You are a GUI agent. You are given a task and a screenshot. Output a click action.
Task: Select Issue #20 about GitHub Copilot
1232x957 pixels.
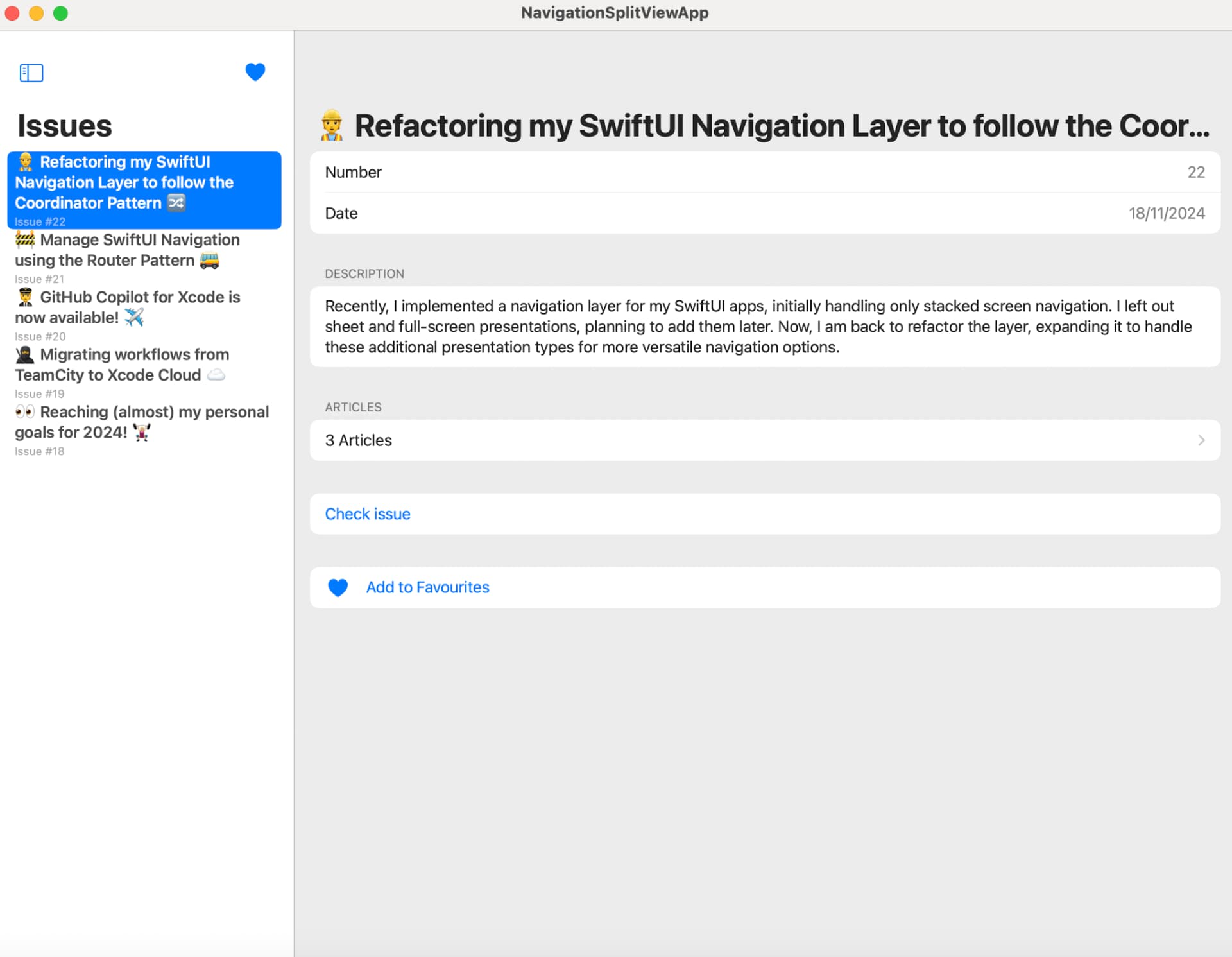tap(128, 307)
